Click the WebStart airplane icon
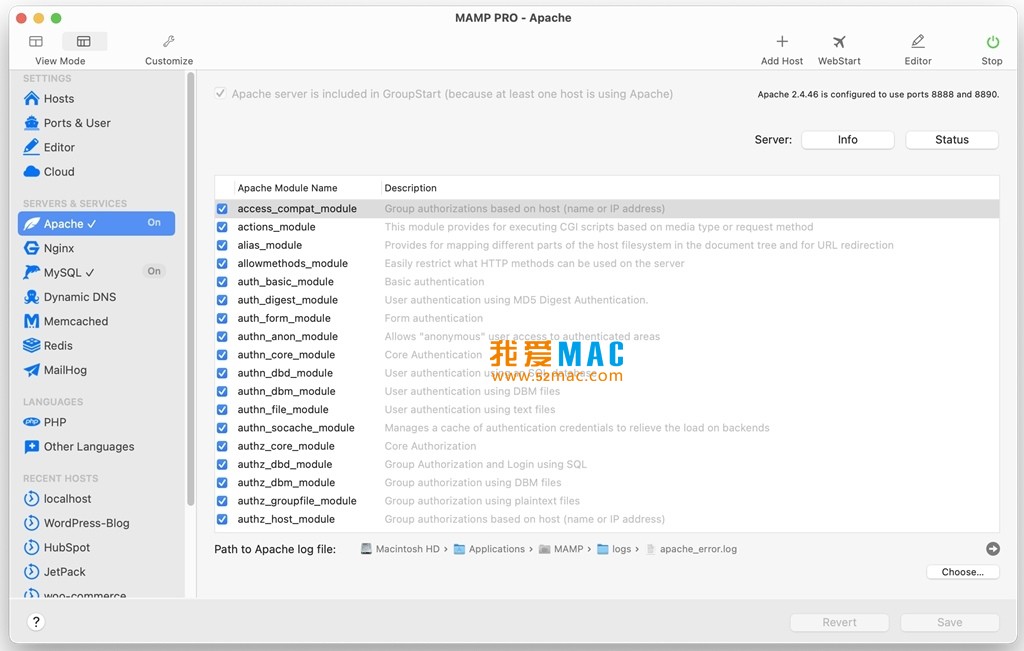This screenshot has height=651, width=1024. (x=839, y=42)
